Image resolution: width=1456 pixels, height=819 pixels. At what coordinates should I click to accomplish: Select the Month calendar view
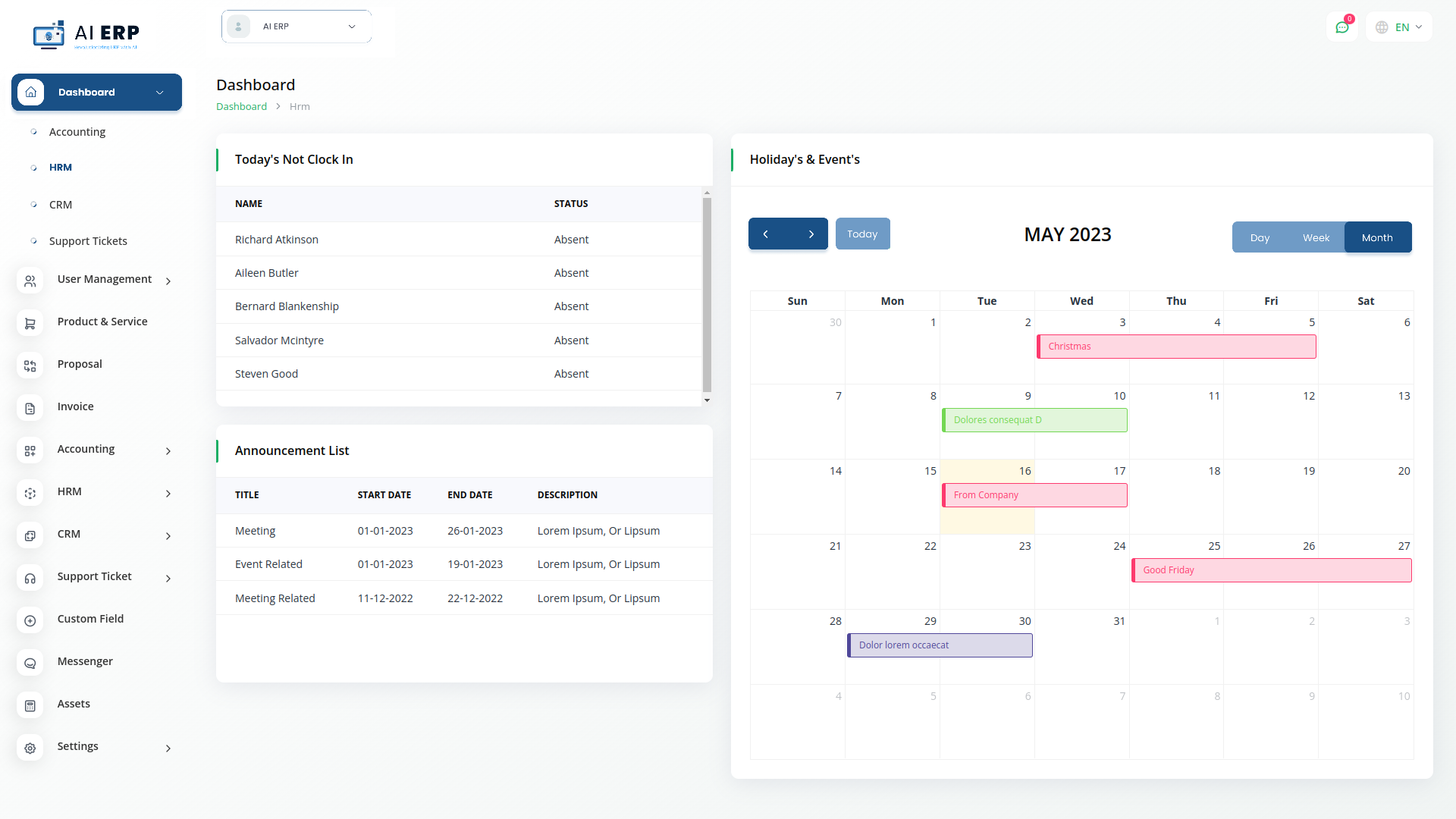pos(1377,237)
